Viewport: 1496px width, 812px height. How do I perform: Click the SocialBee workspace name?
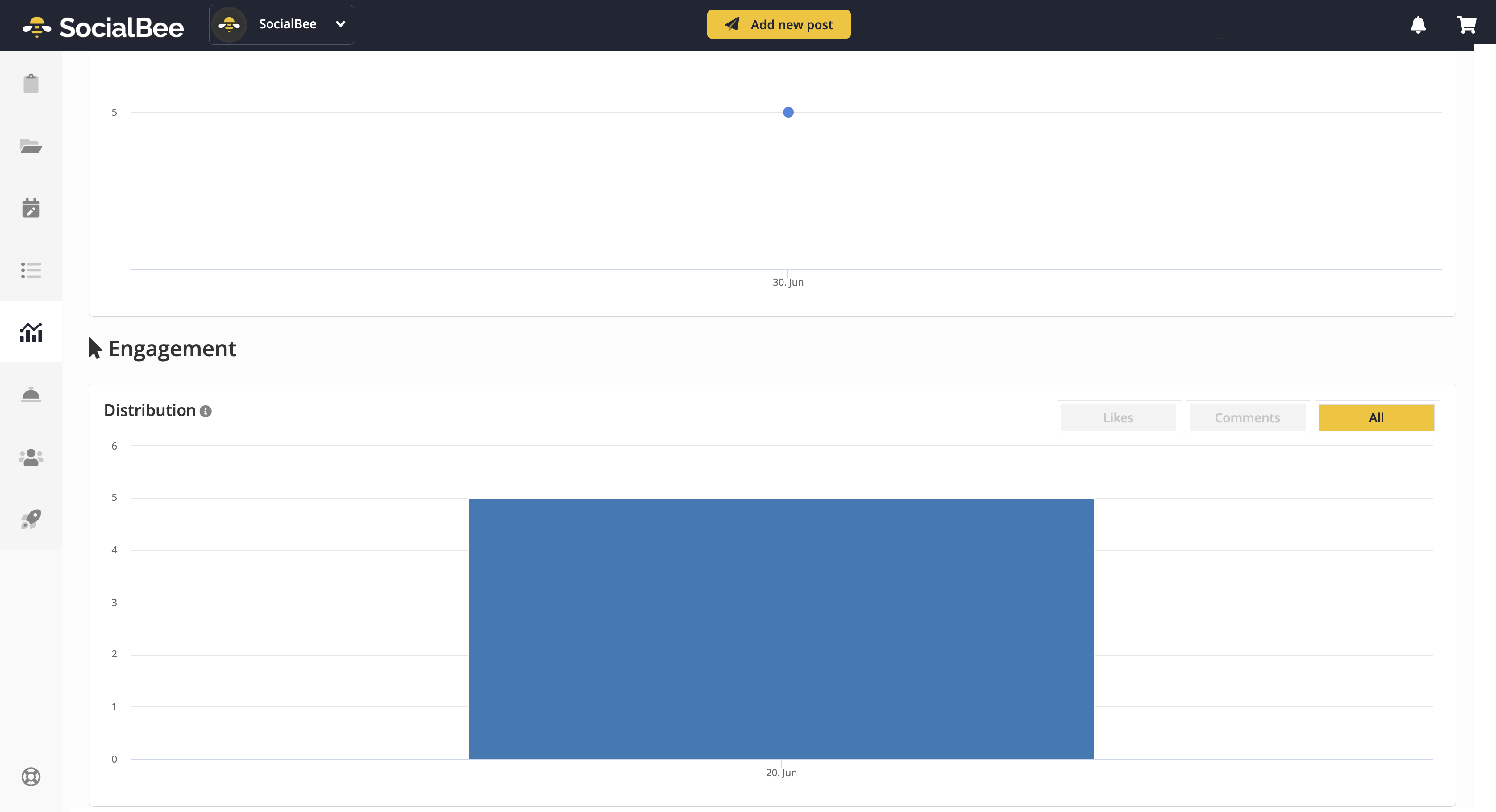point(287,24)
